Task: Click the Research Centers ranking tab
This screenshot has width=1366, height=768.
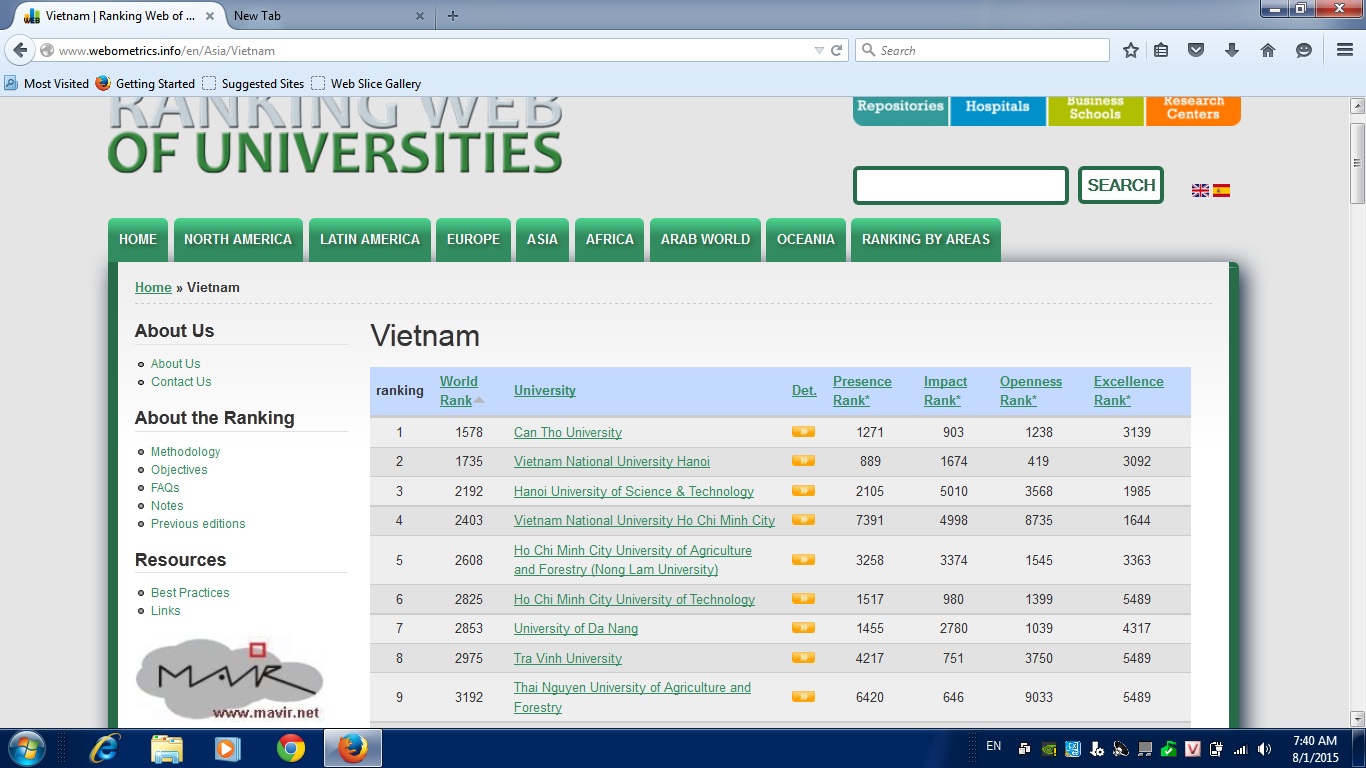Action: (1193, 110)
